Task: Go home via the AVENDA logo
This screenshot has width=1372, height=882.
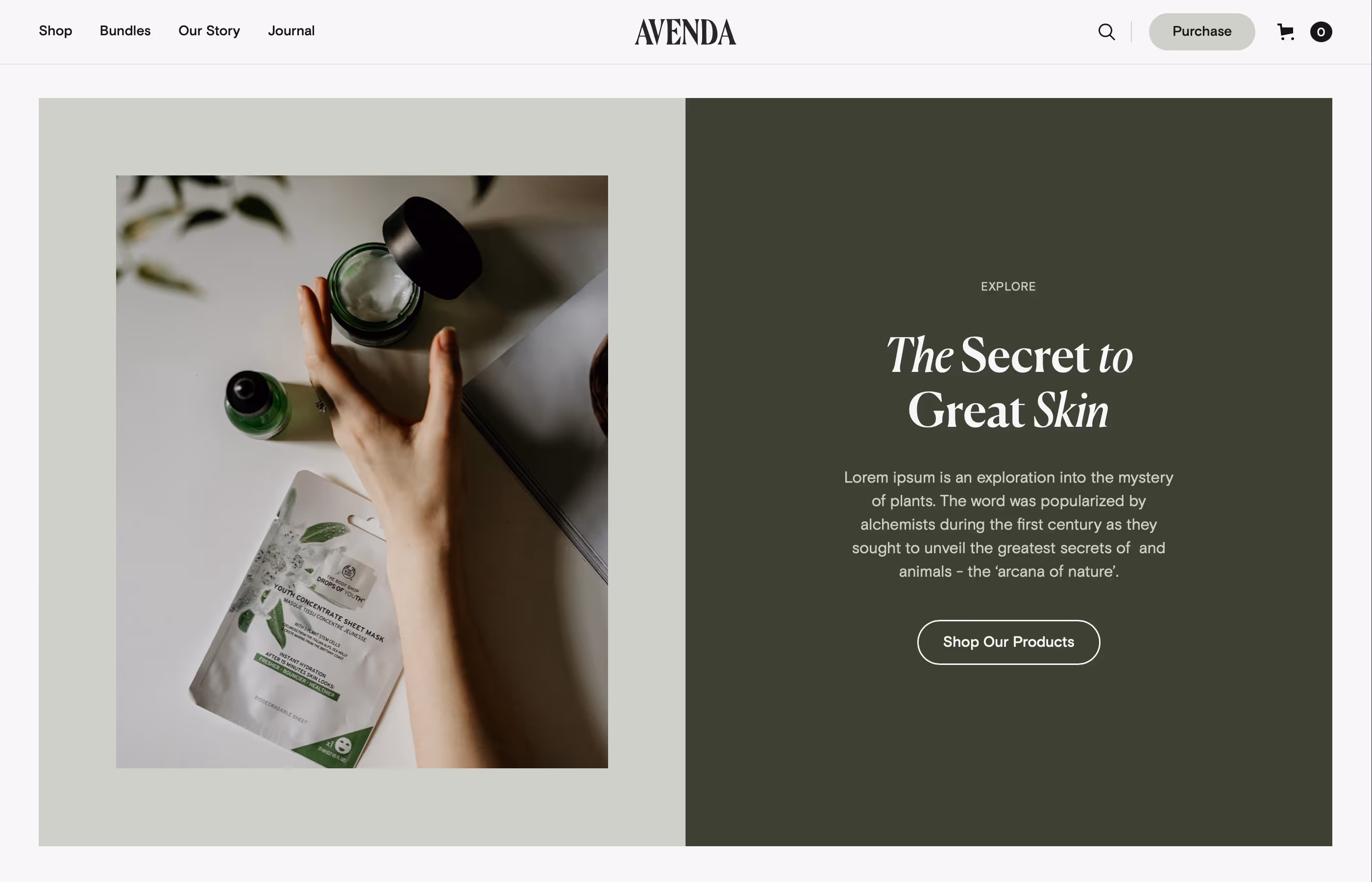Action: (x=686, y=32)
